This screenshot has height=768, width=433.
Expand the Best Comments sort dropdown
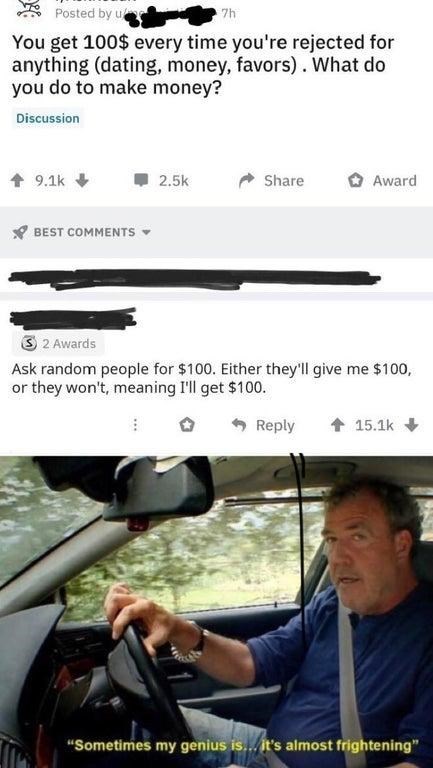click(x=145, y=232)
